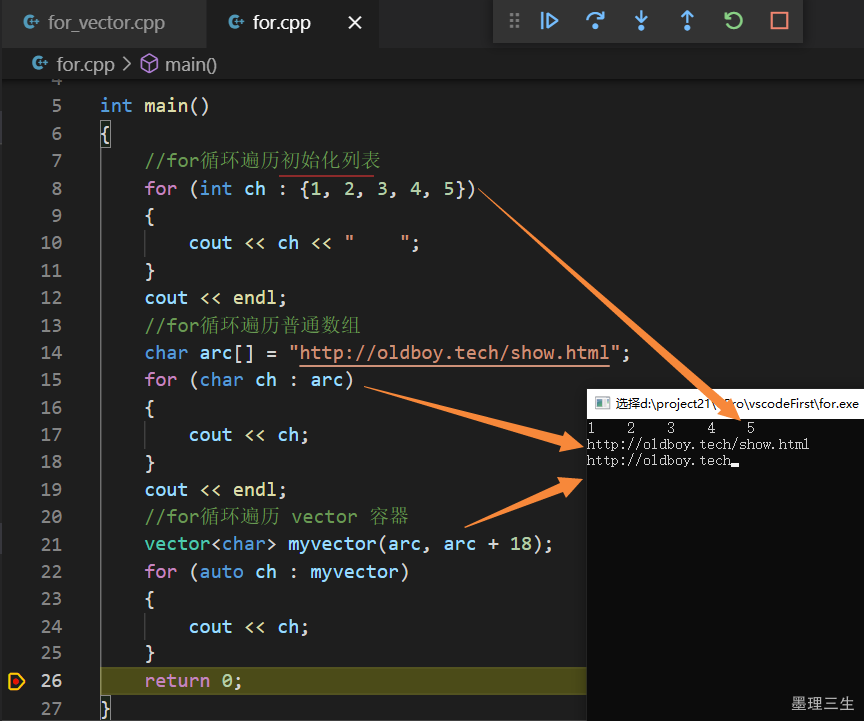Click the URL string 'http://oldboy.tech/show.html' in code

coord(455,353)
